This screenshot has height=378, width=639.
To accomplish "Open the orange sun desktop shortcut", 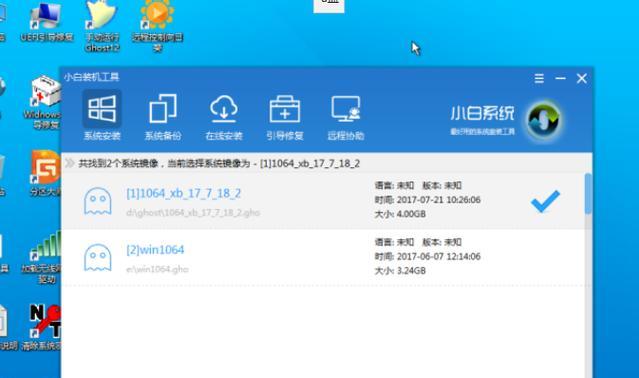I will pyautogui.click(x=157, y=26).
